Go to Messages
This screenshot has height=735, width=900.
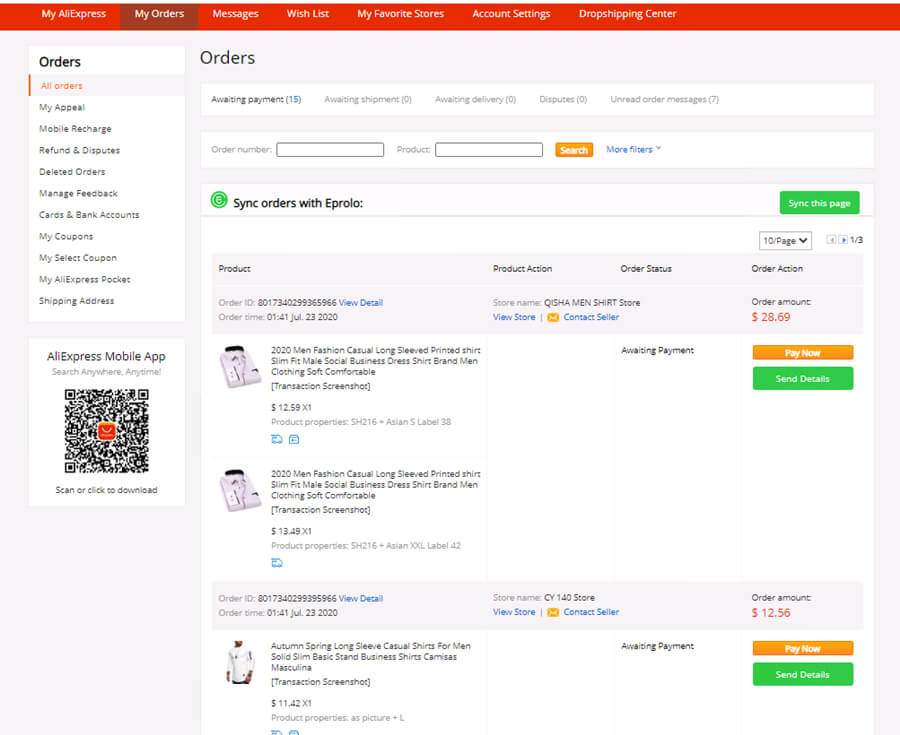click(x=235, y=14)
